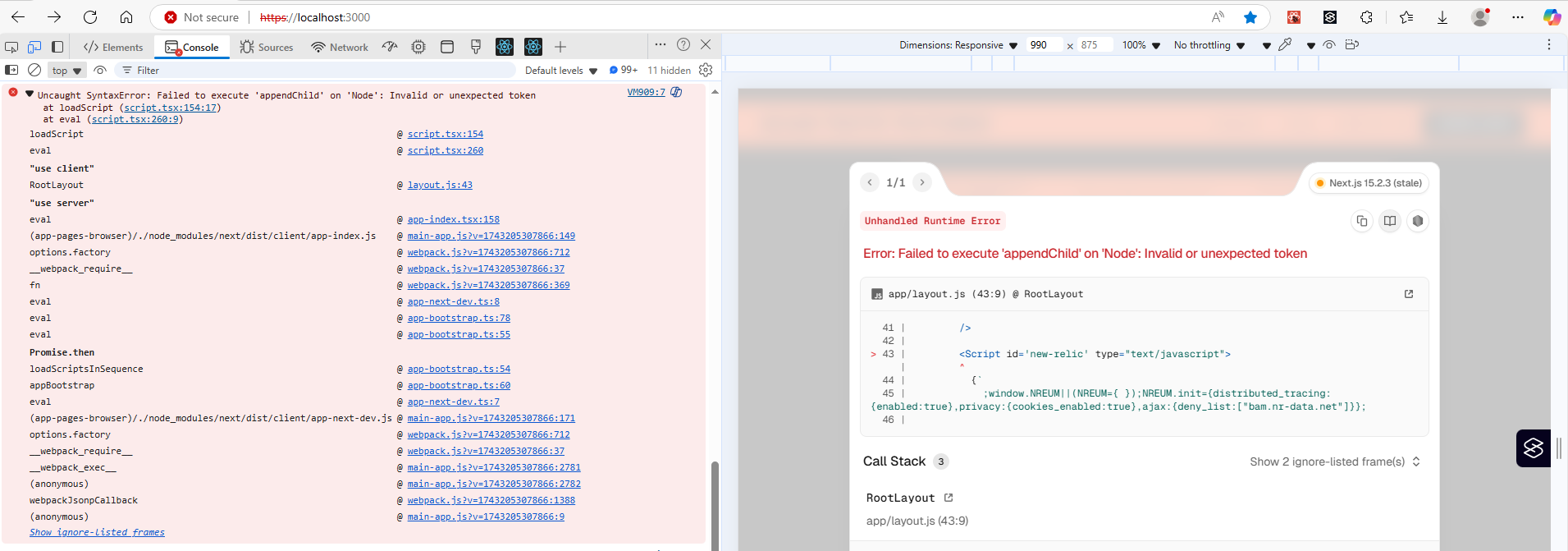The image size is (1568, 551).
Task: Switch to Sources tab
Action: coord(267,47)
